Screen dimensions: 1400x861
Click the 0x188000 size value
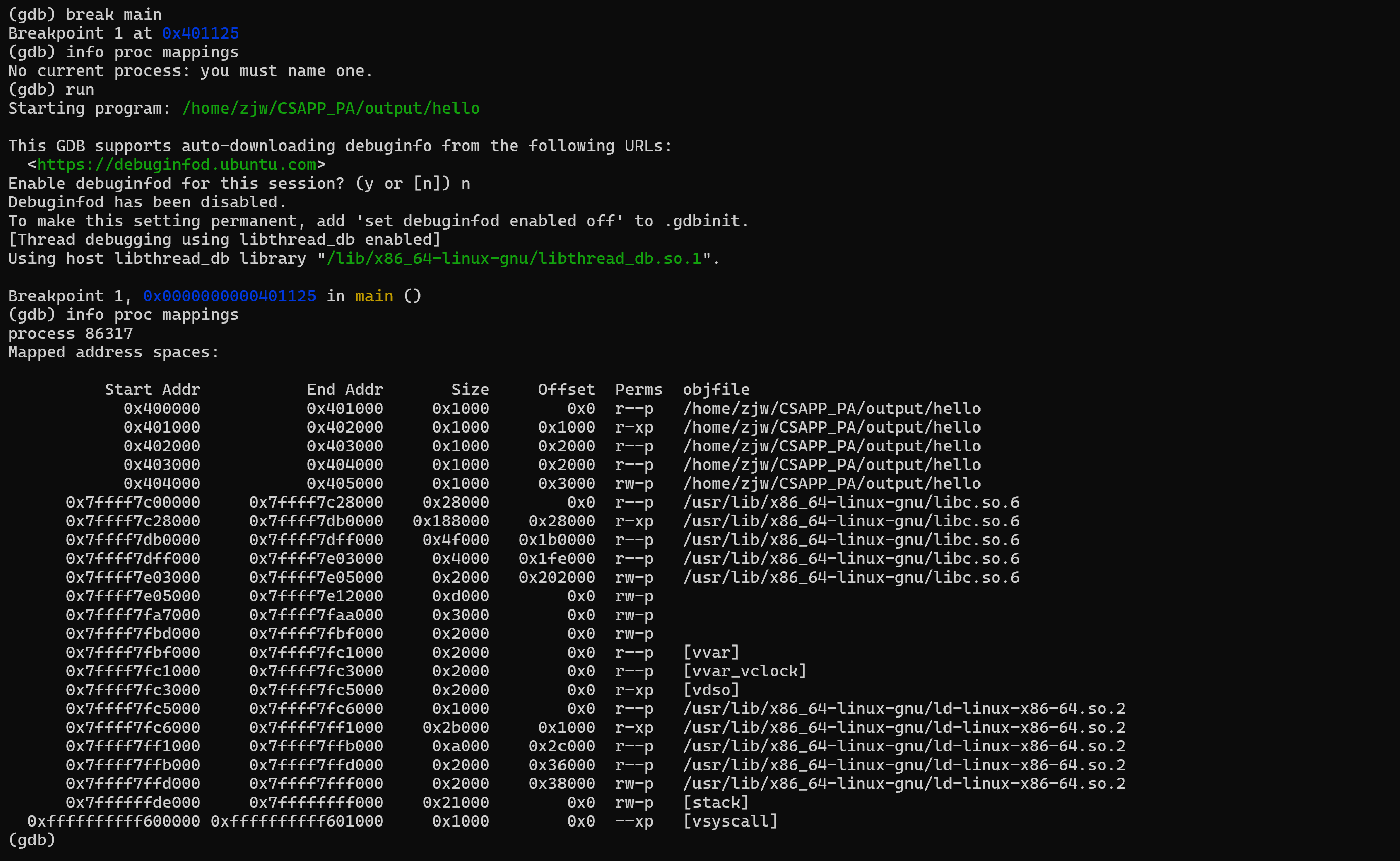tap(450, 521)
